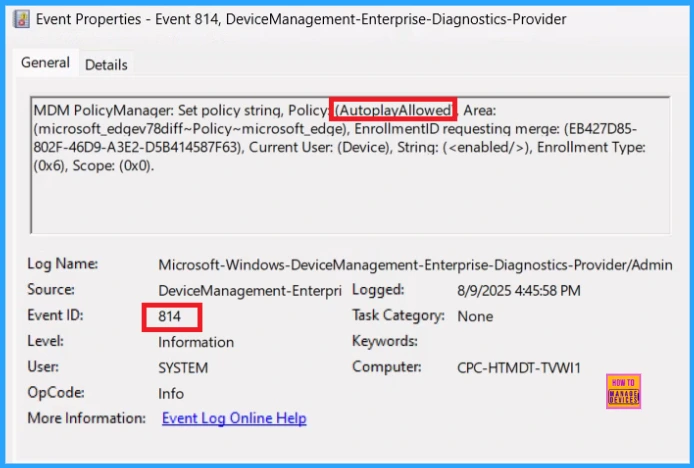694x468 pixels.
Task: Click the User value SYSTEM
Action: 183,367
